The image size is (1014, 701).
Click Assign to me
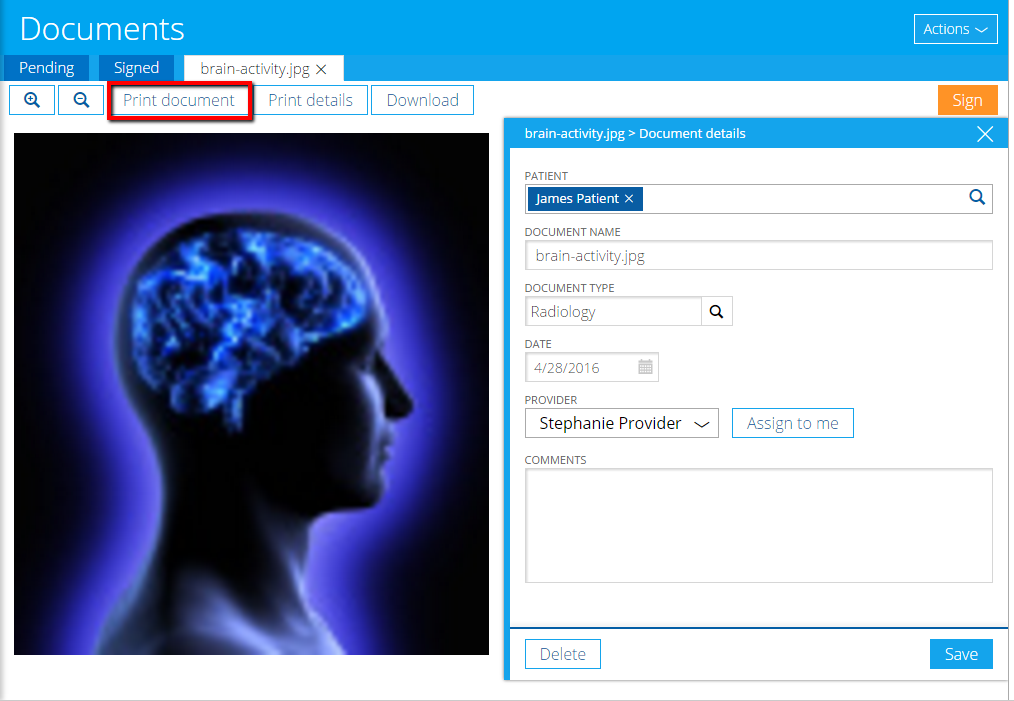tap(792, 423)
